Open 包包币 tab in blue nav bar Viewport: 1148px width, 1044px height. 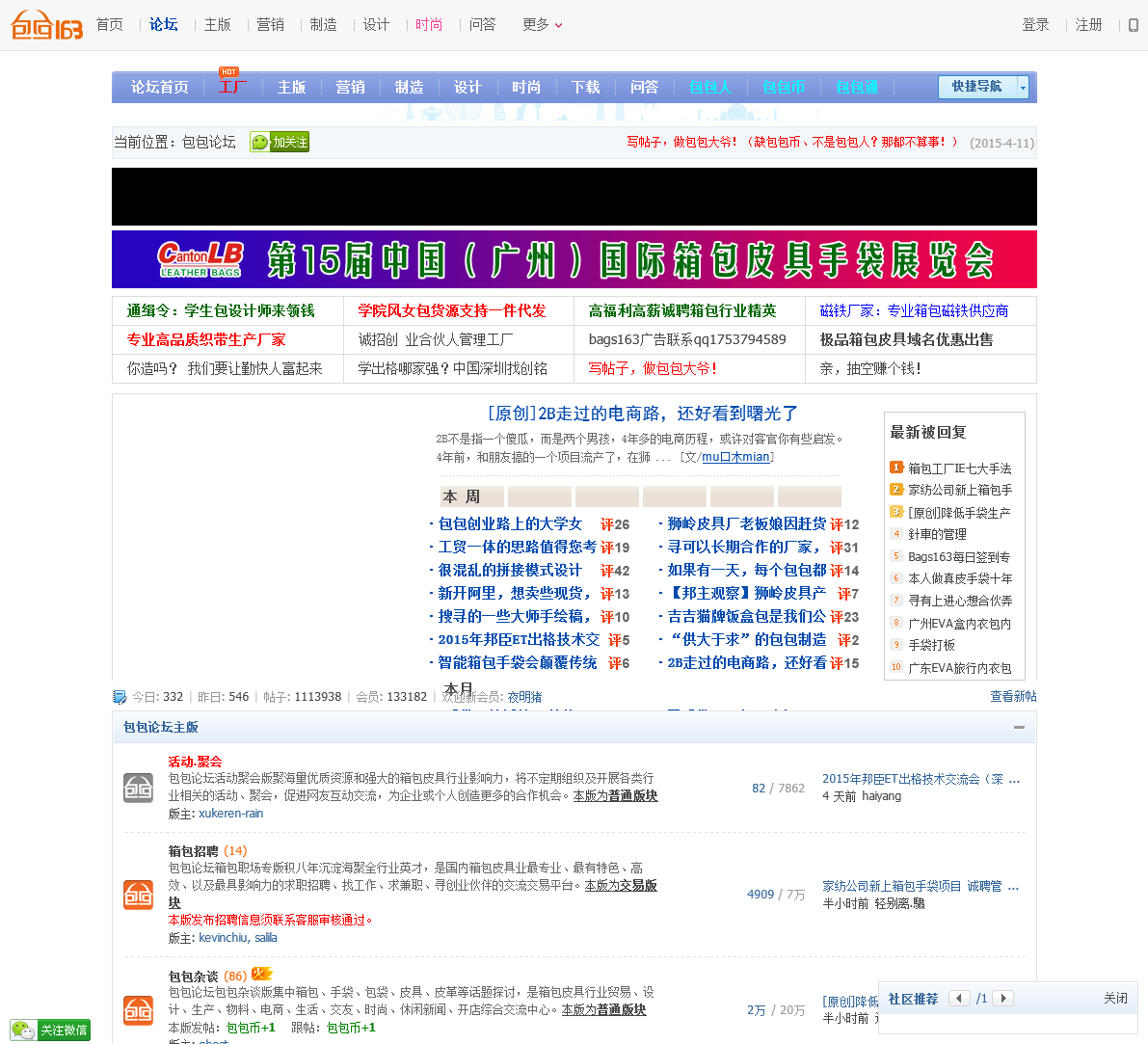pos(784,87)
